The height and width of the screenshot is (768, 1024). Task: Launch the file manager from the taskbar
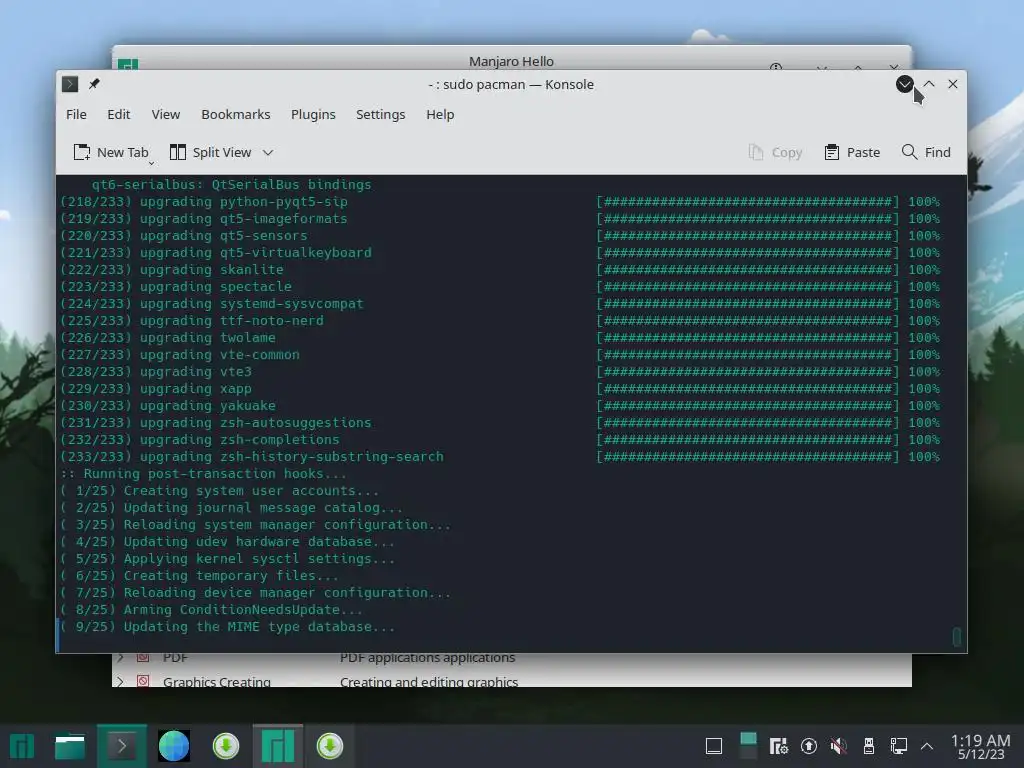click(x=70, y=746)
